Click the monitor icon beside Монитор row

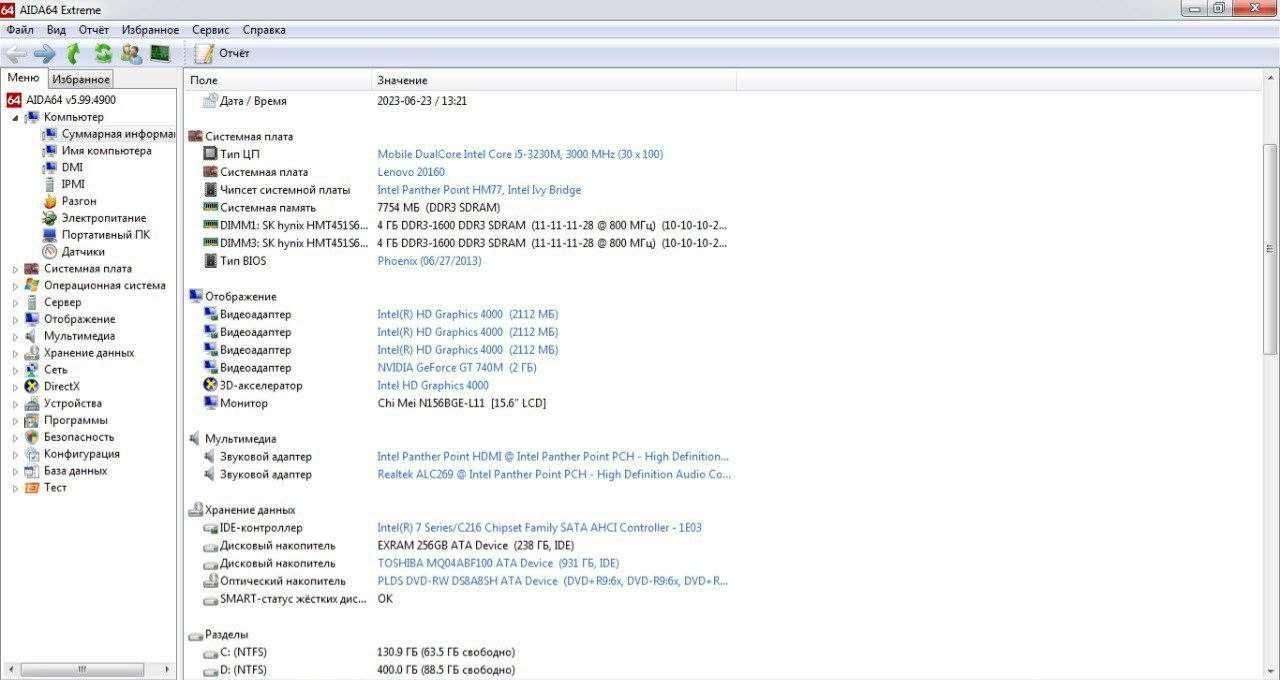(210, 403)
